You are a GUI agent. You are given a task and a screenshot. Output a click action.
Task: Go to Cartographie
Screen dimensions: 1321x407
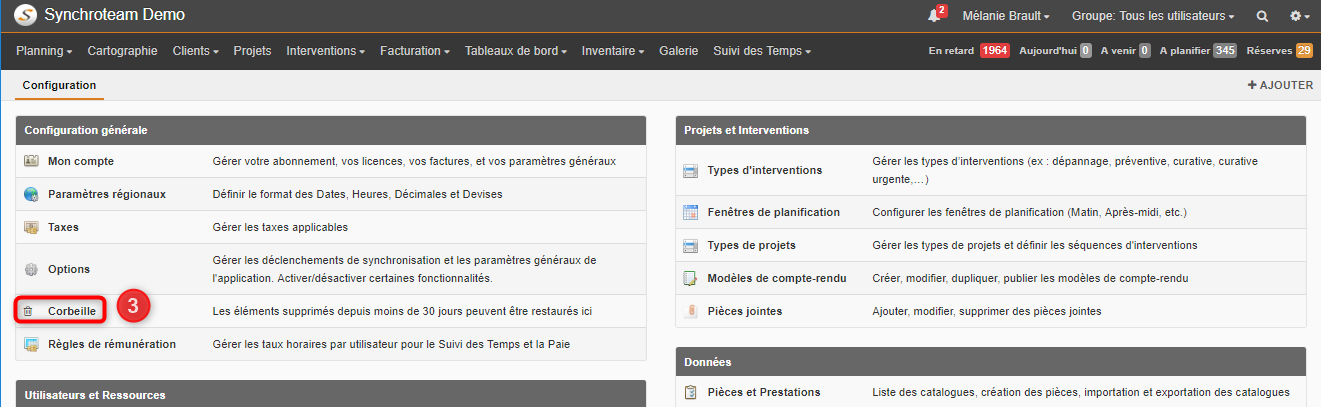122,50
